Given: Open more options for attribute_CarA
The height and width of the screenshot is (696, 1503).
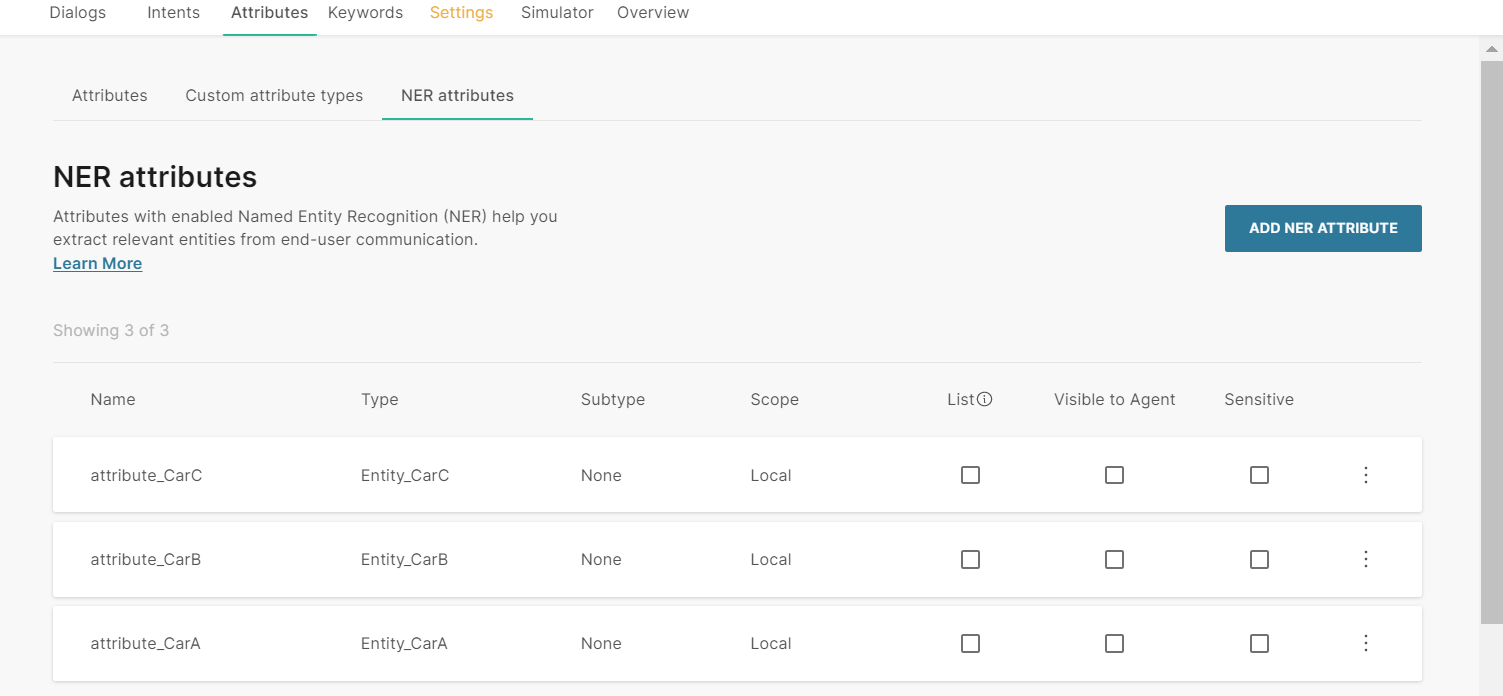Looking at the screenshot, I should coord(1366,643).
